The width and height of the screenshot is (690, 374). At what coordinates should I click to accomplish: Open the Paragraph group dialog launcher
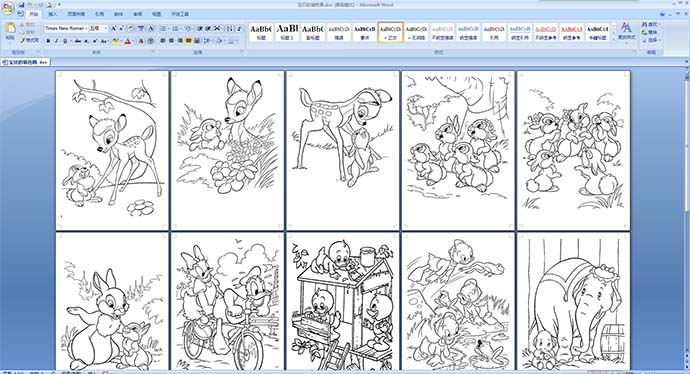point(242,51)
